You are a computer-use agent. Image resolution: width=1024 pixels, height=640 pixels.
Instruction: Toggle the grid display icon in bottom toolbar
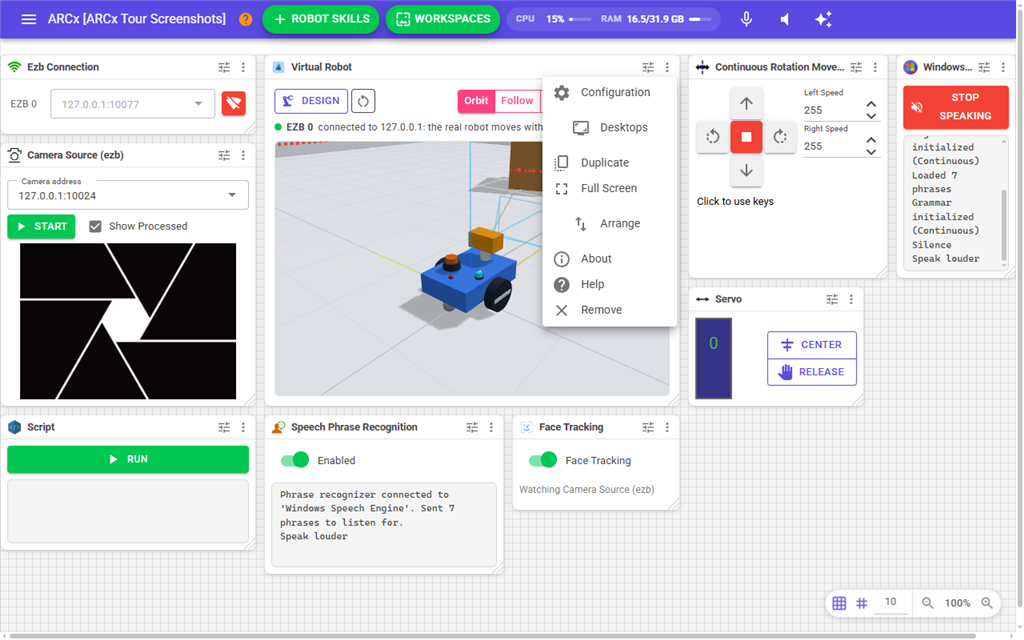[x=839, y=603]
